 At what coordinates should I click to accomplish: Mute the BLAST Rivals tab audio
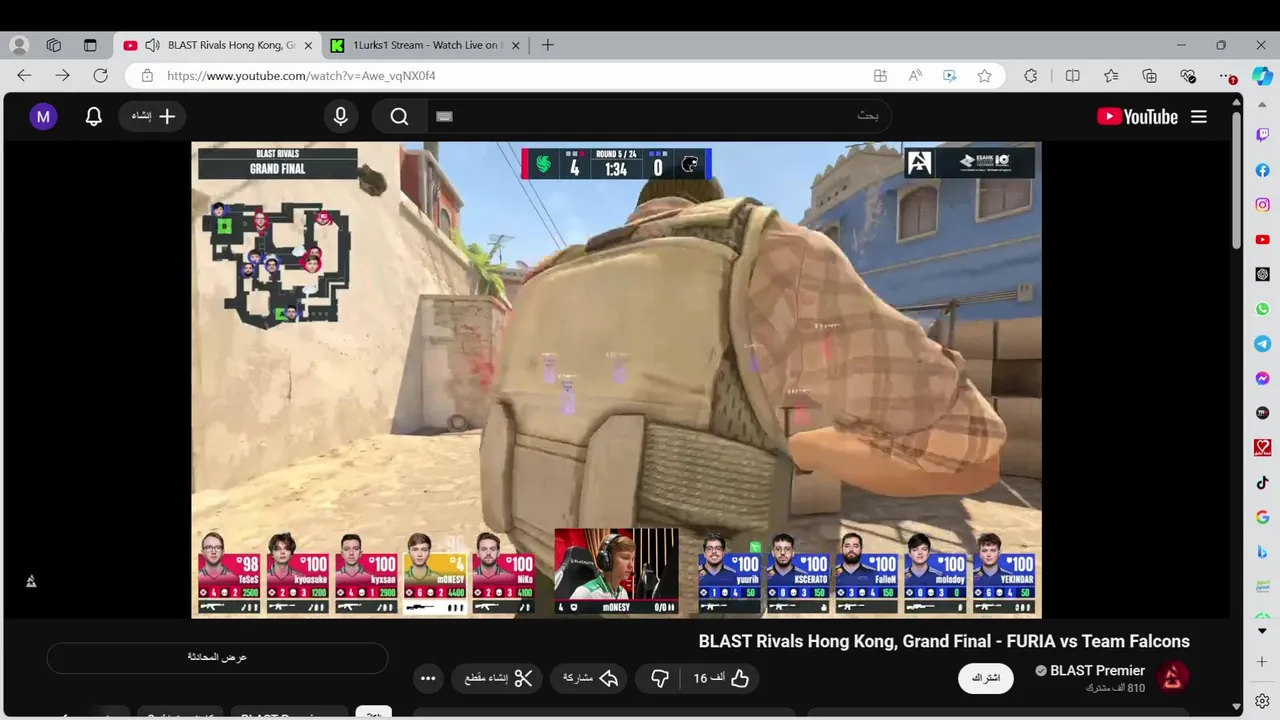click(152, 45)
